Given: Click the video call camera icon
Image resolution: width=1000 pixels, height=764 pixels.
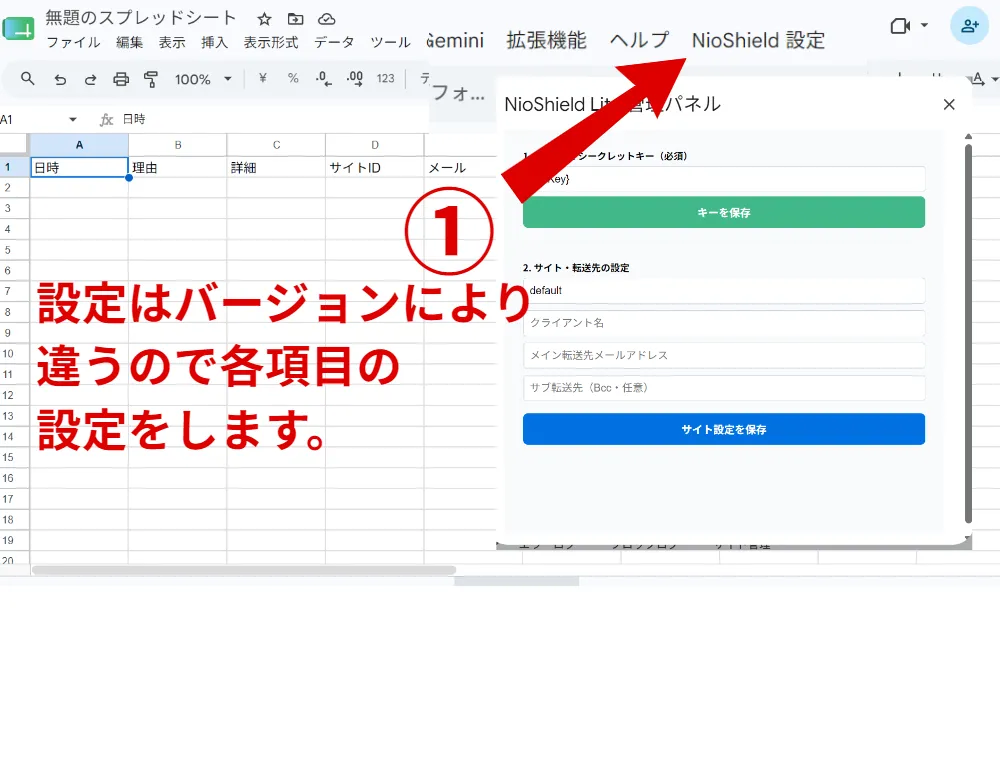Looking at the screenshot, I should point(900,26).
